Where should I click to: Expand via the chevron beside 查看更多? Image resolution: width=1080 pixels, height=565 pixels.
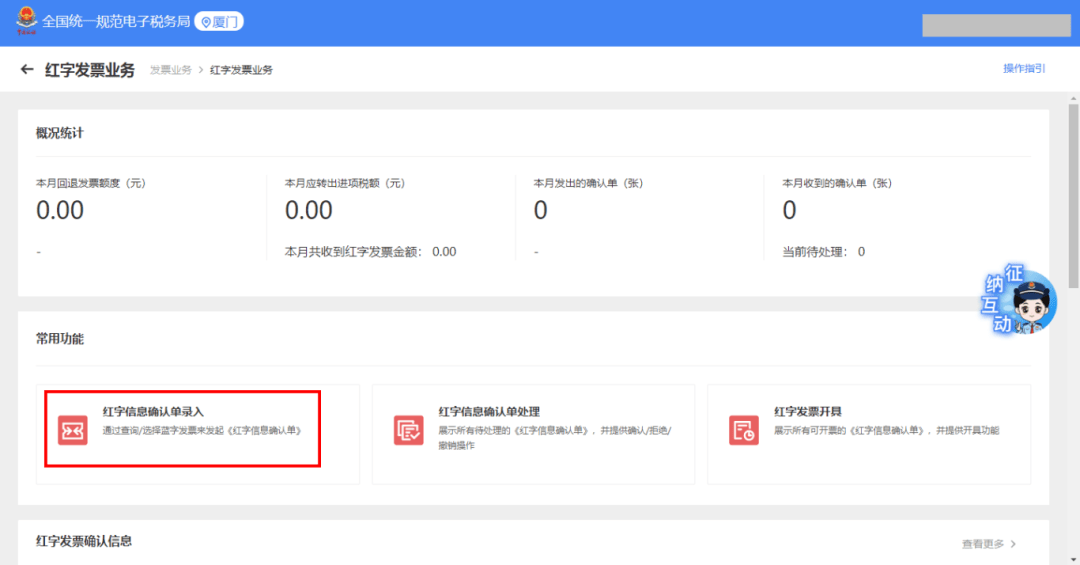[1013, 544]
